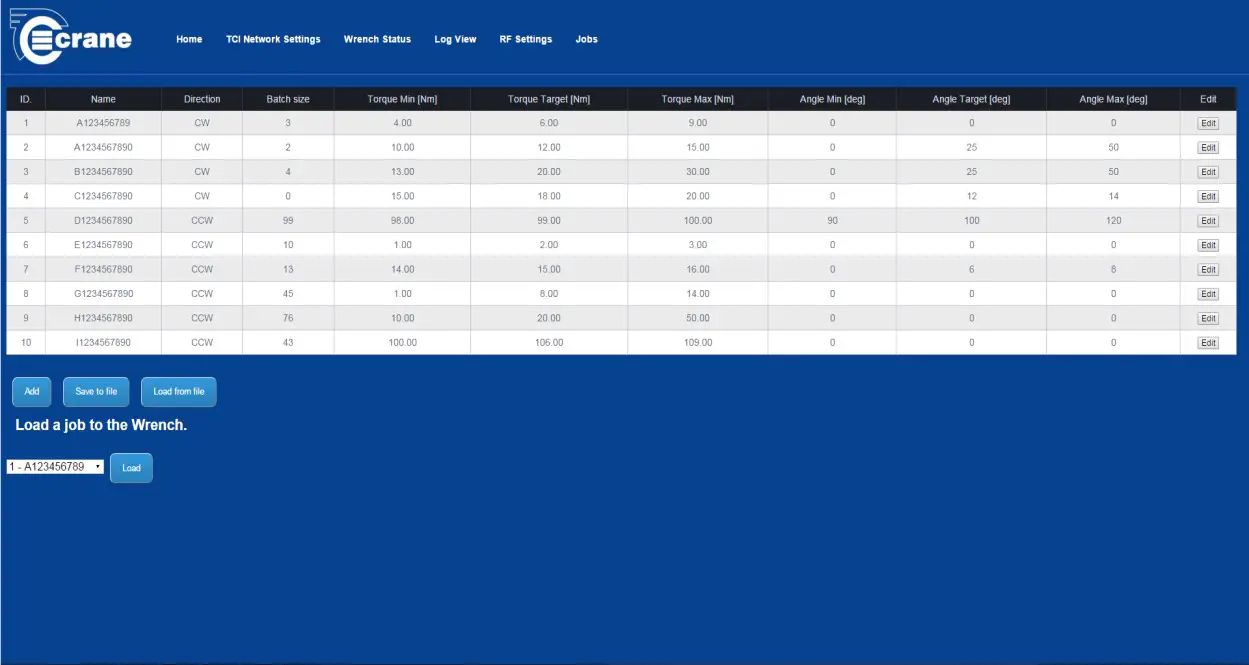Go to Wrench Status page
1249x665 pixels.
pyautogui.click(x=377, y=39)
